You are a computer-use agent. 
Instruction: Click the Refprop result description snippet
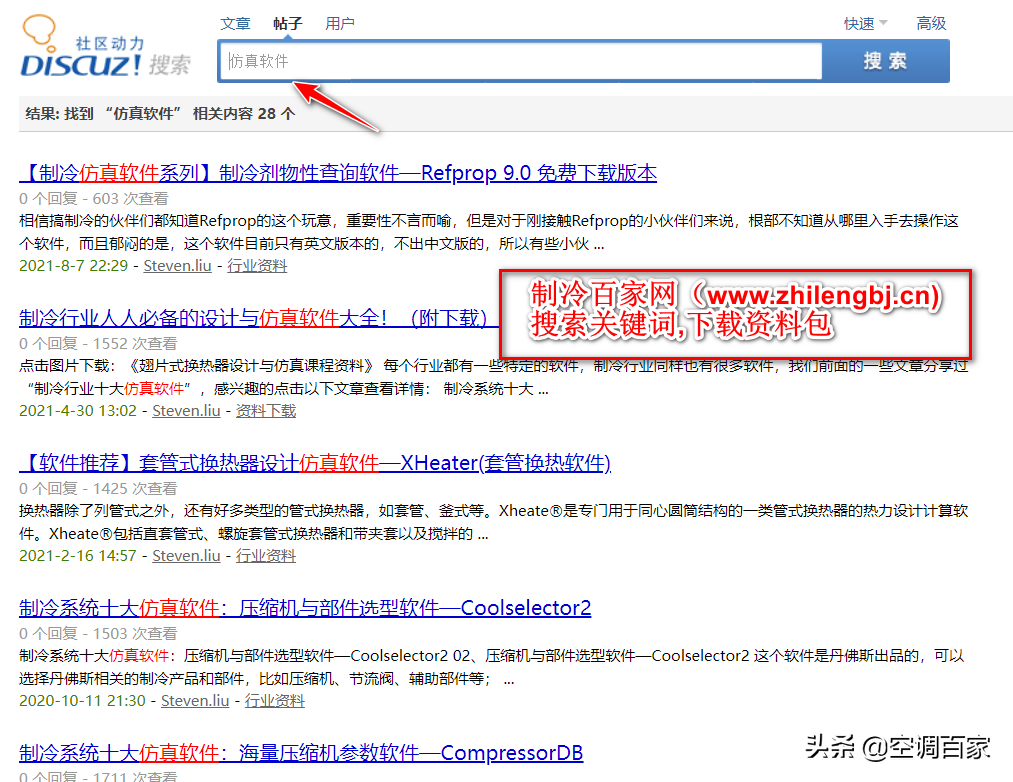(488, 233)
